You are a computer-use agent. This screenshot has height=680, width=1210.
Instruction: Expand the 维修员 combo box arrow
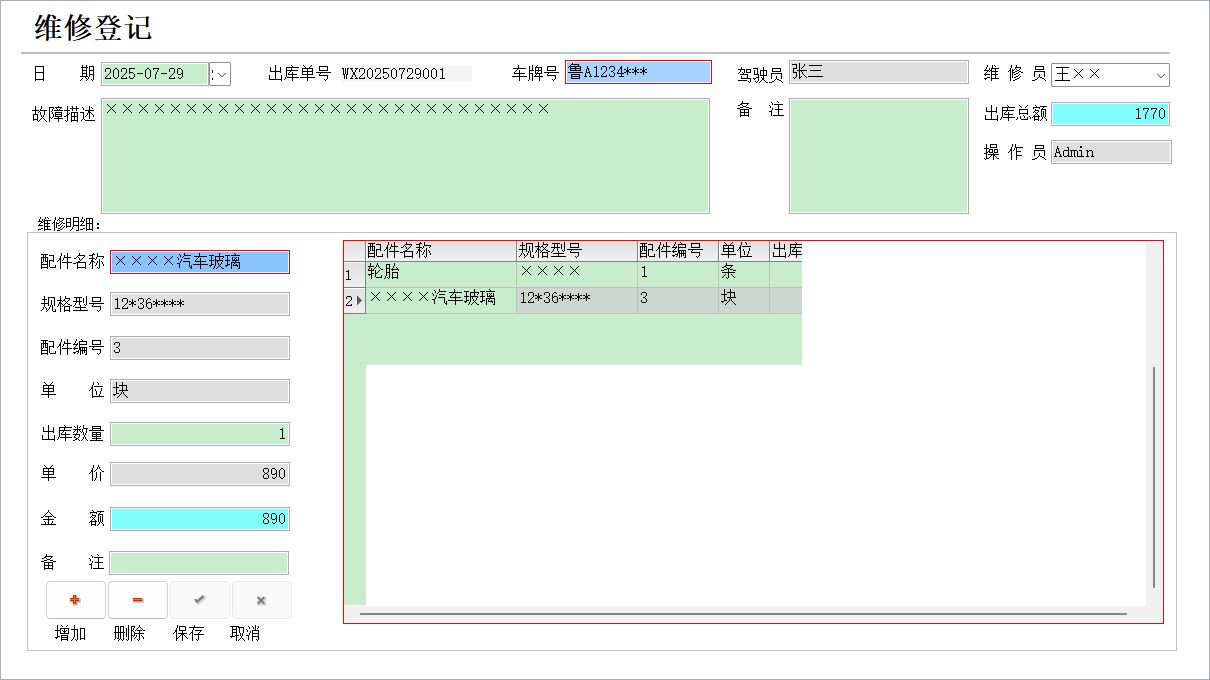point(1160,75)
